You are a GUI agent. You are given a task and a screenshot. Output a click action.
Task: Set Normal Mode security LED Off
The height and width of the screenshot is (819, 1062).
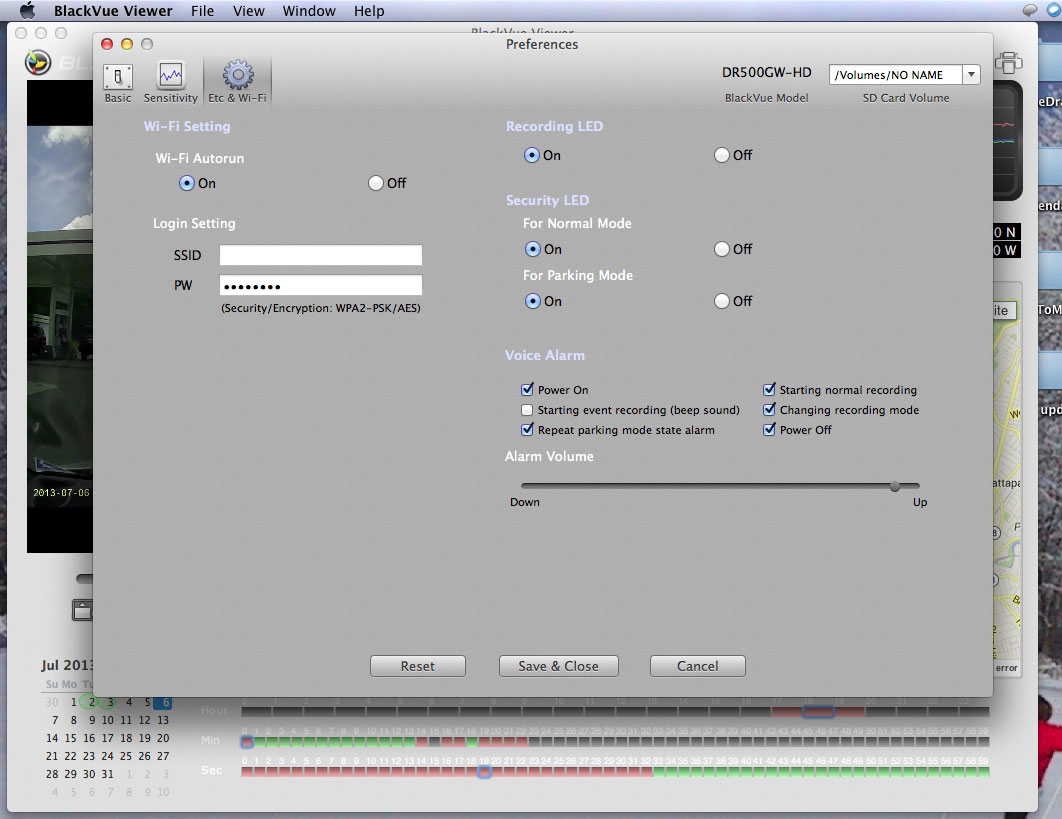coord(721,249)
